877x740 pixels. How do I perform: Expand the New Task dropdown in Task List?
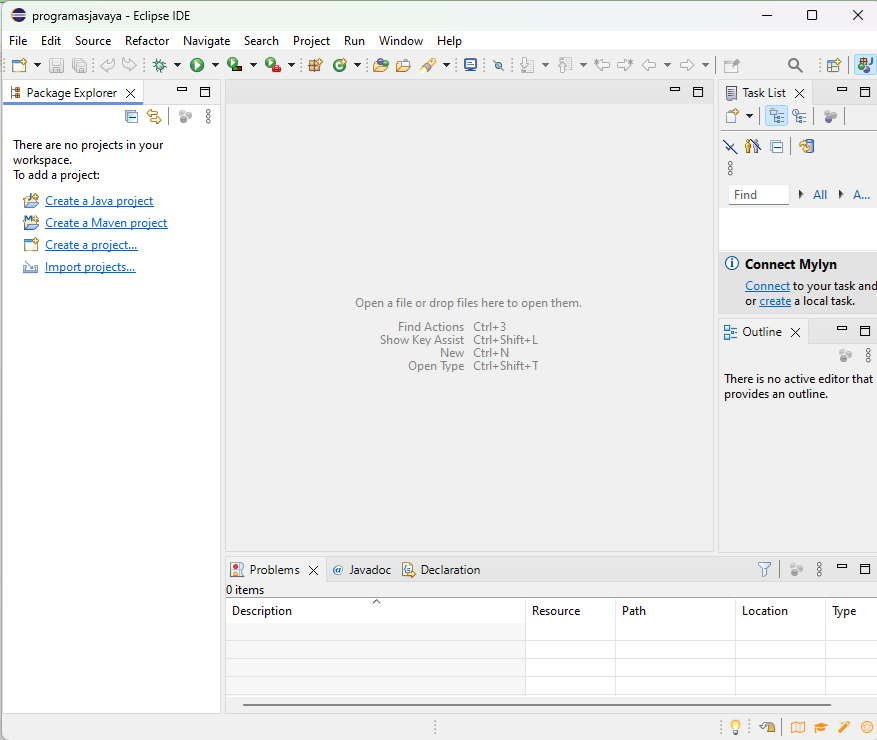pos(749,116)
